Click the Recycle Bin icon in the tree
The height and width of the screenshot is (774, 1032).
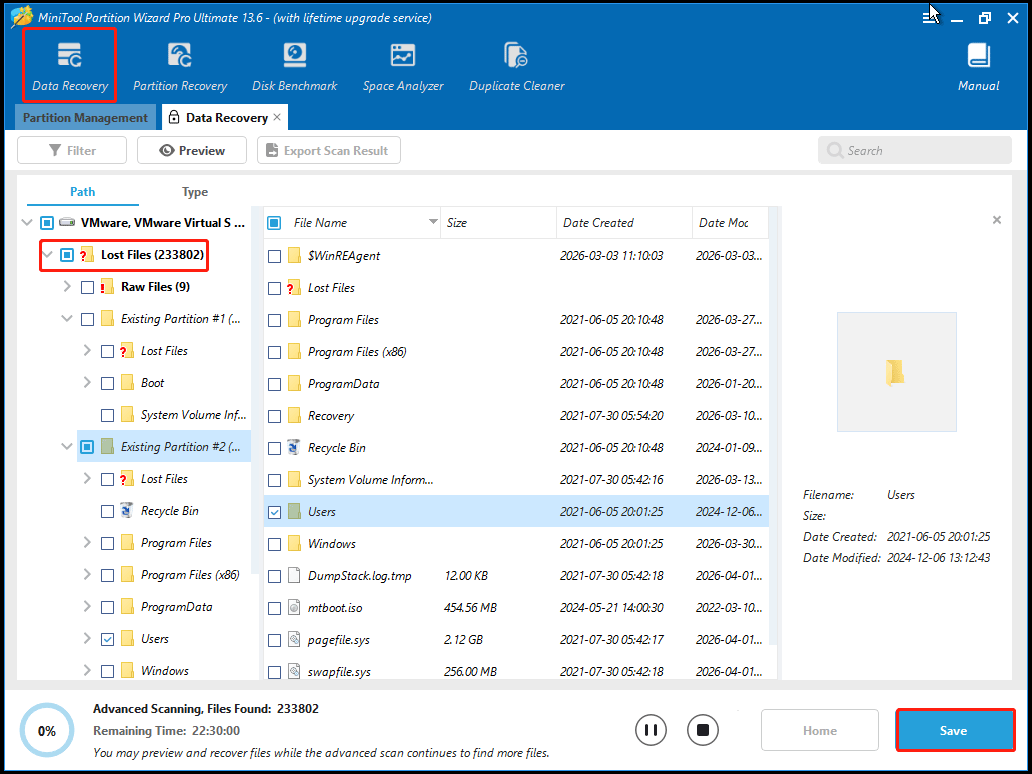click(127, 511)
